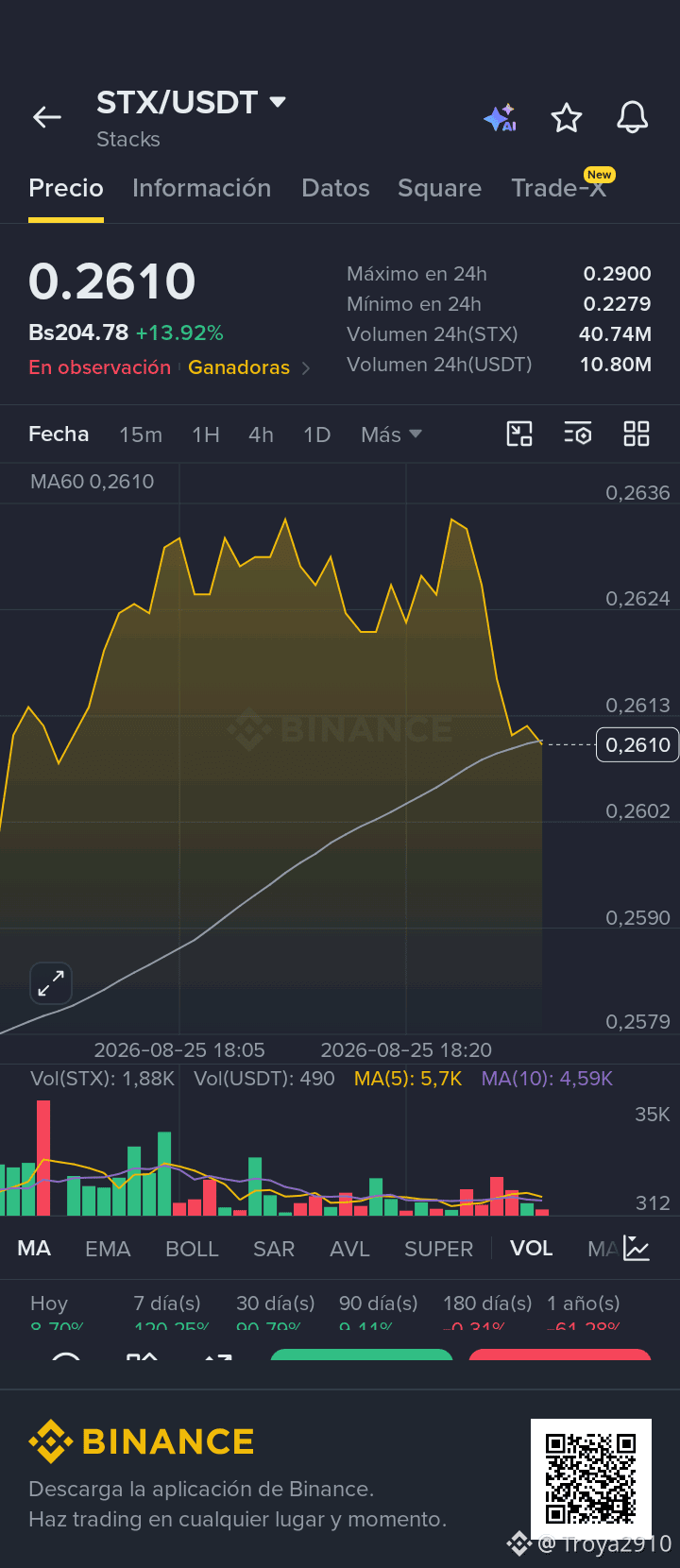The image size is (680, 1568).
Task: Toggle the EMA indicator
Action: [108, 1249]
